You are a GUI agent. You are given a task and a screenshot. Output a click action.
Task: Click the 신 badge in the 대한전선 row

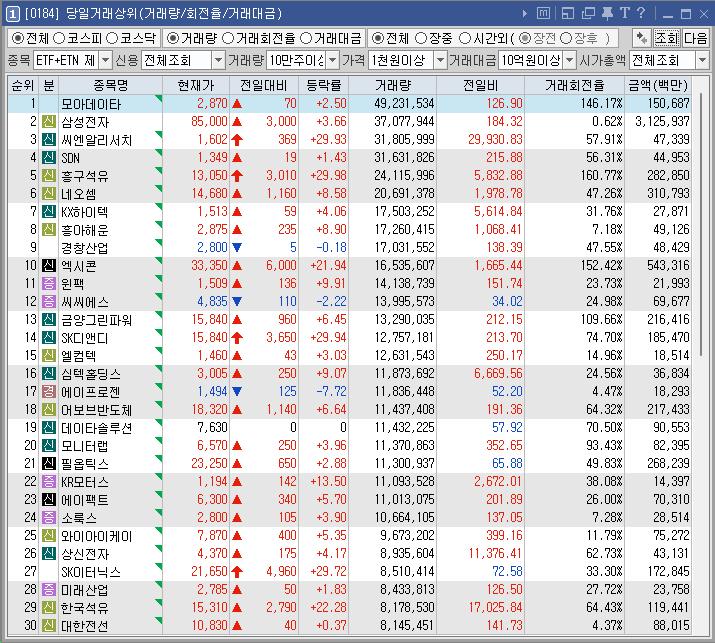(x=49, y=625)
